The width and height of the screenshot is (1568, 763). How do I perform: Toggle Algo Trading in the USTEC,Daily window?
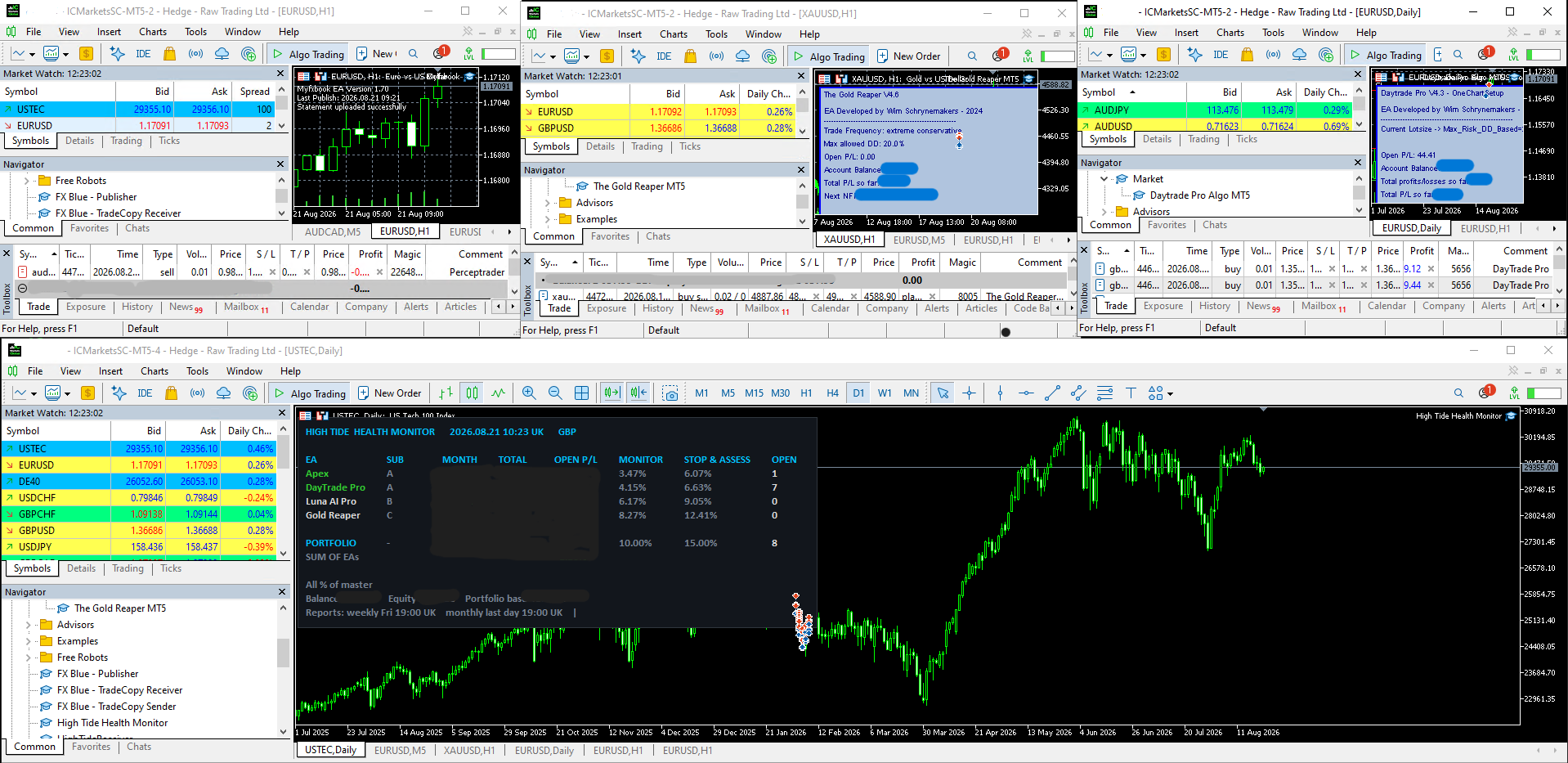pyautogui.click(x=310, y=393)
